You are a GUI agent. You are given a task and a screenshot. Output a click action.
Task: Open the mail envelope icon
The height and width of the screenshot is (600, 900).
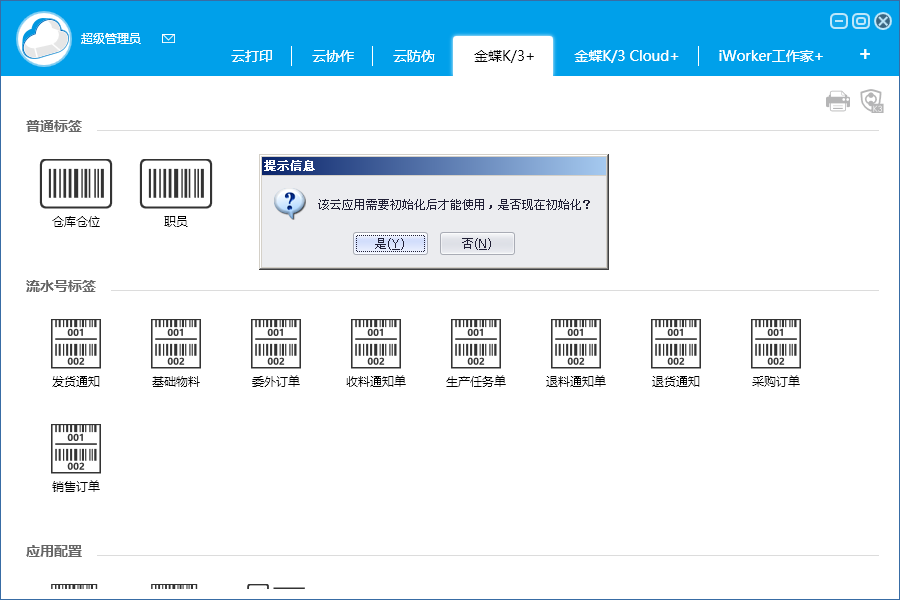168,38
